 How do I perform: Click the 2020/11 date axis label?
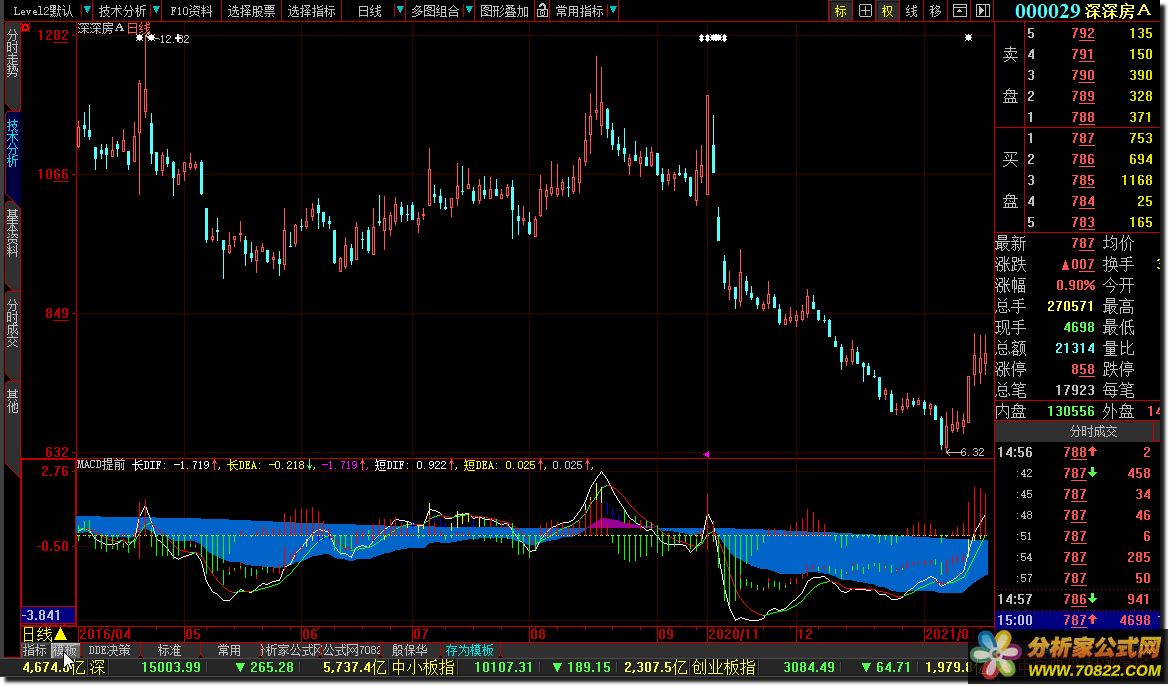click(733, 634)
